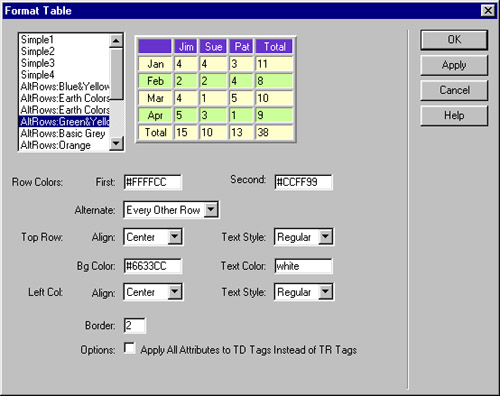
Task: Open Help for Format Table
Action: (454, 115)
